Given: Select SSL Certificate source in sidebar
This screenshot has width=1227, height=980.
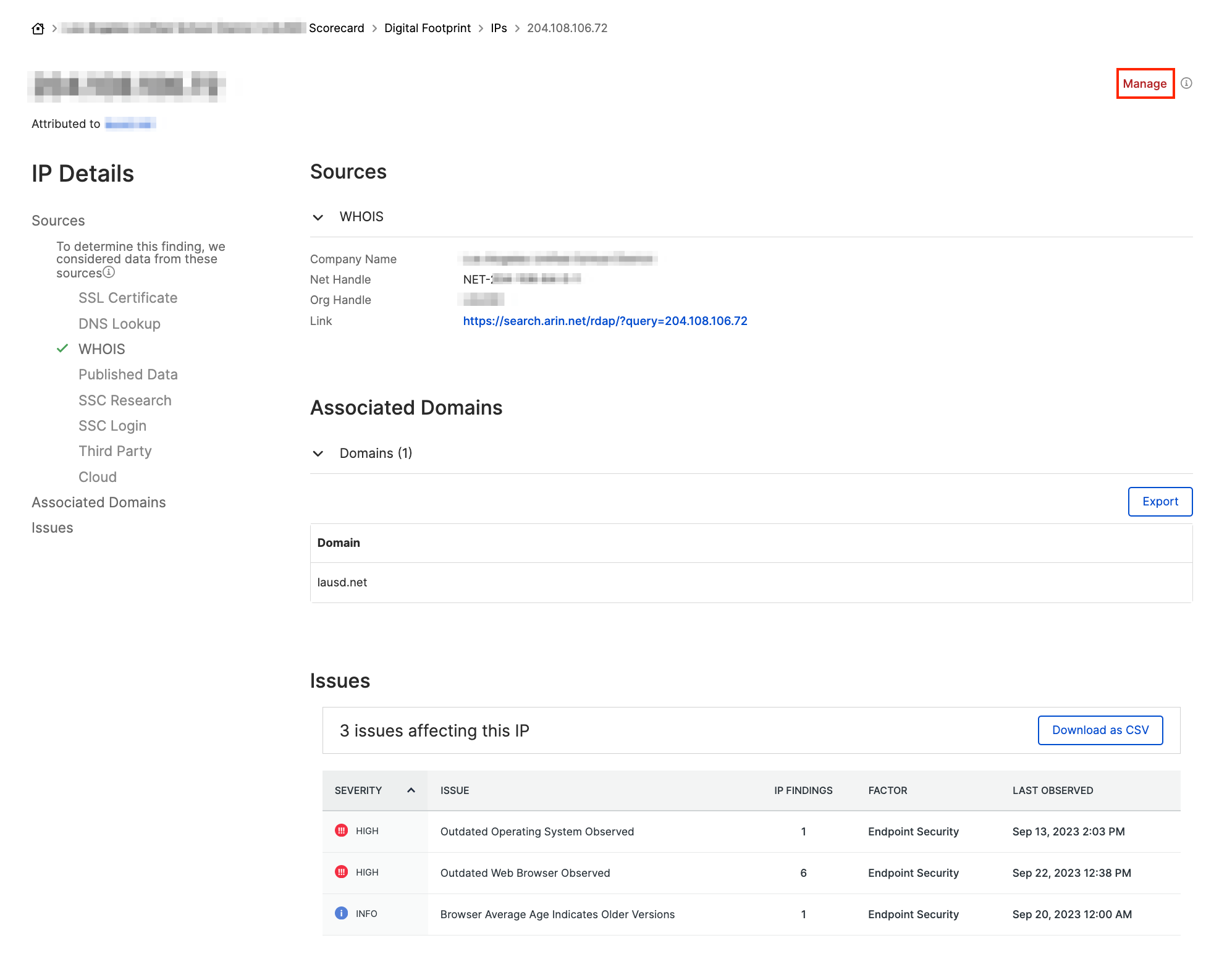Looking at the screenshot, I should point(128,298).
